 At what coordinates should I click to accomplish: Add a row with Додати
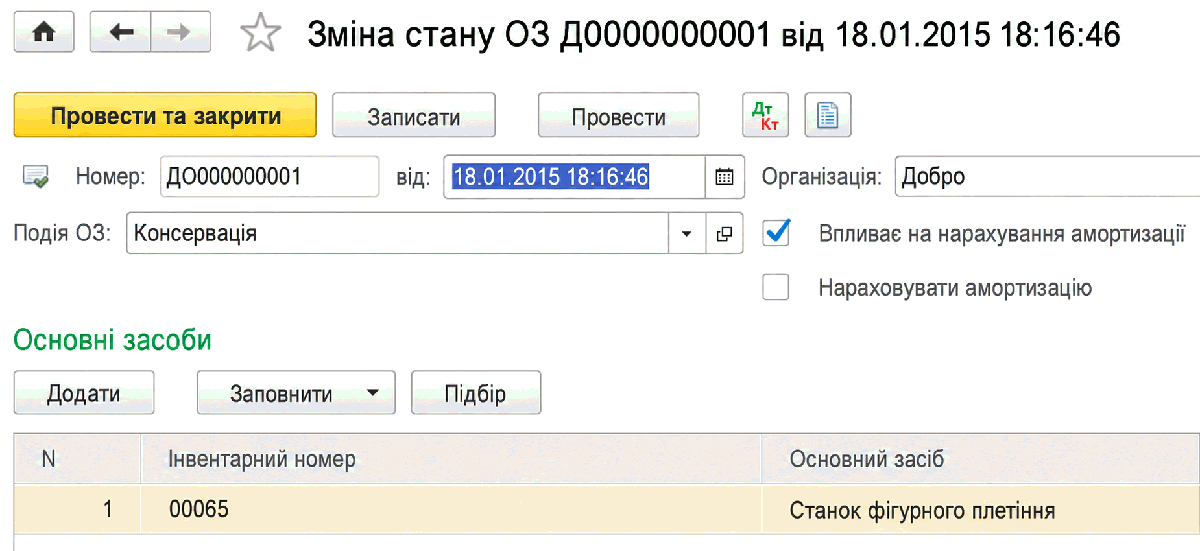[x=84, y=393]
